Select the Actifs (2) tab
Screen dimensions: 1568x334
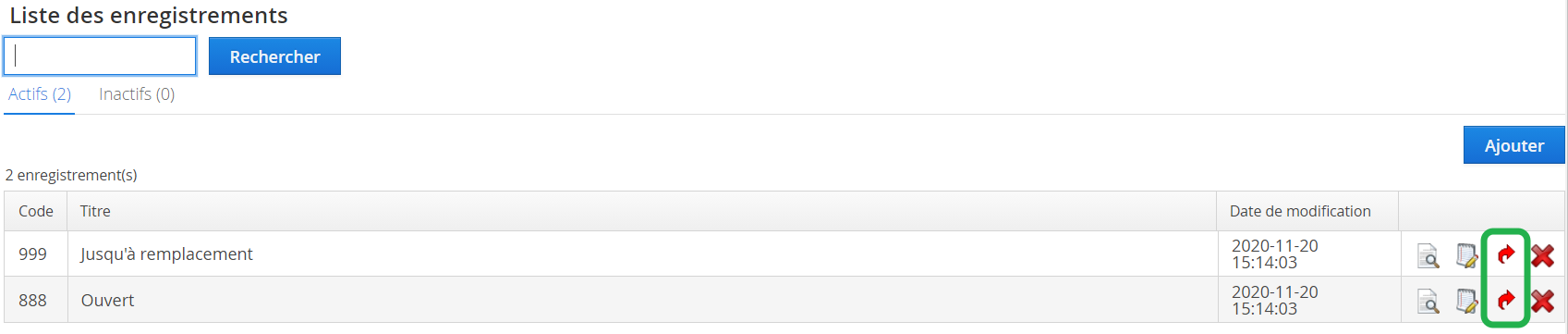[x=40, y=94]
